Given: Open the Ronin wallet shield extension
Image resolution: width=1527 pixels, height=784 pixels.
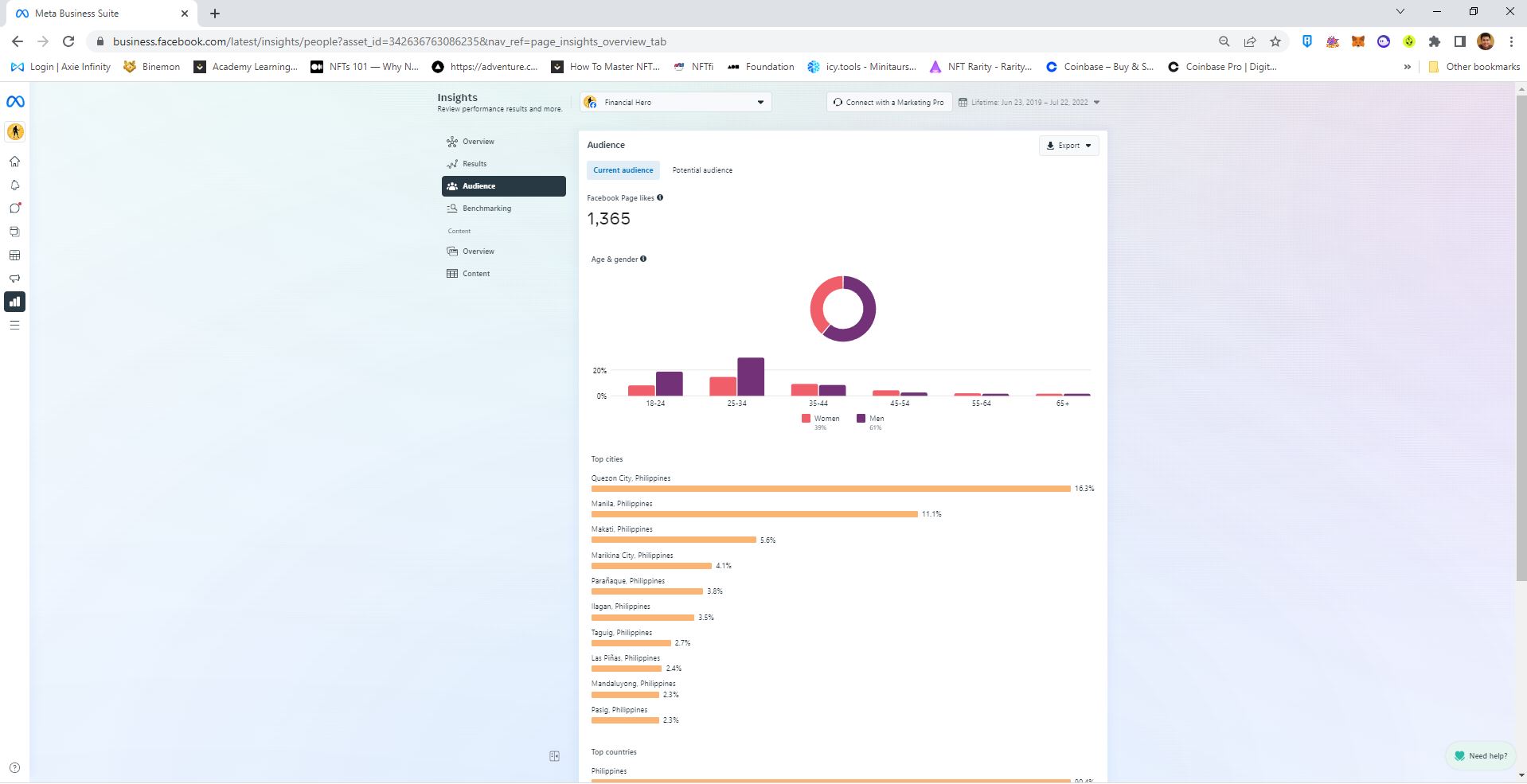Looking at the screenshot, I should tap(1307, 41).
